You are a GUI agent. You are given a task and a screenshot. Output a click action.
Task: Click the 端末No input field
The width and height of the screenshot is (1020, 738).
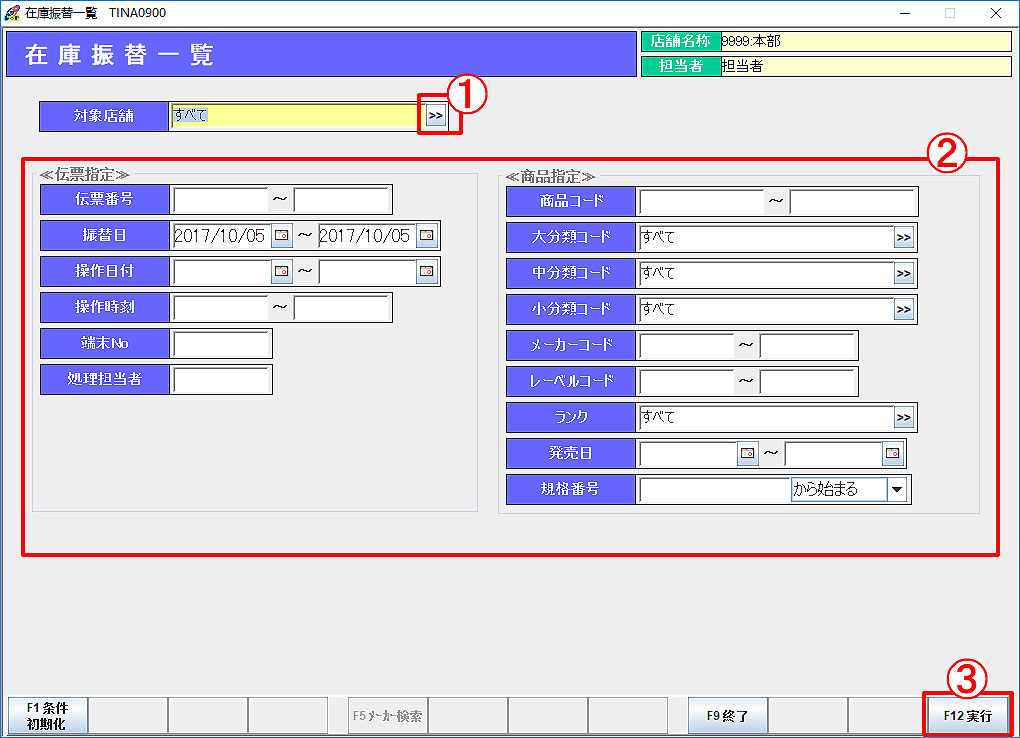221,343
